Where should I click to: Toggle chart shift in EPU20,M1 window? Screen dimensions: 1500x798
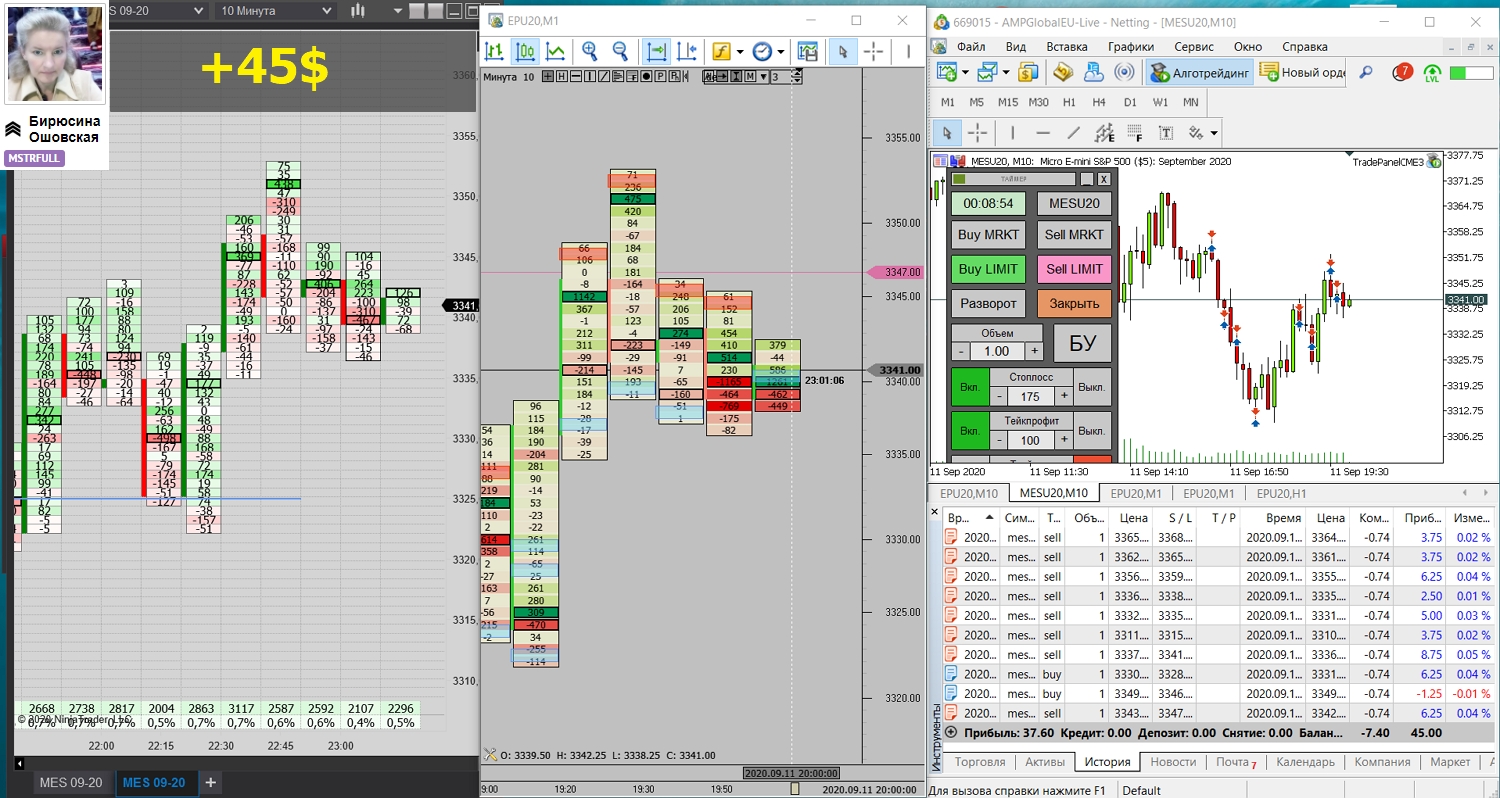pos(686,52)
